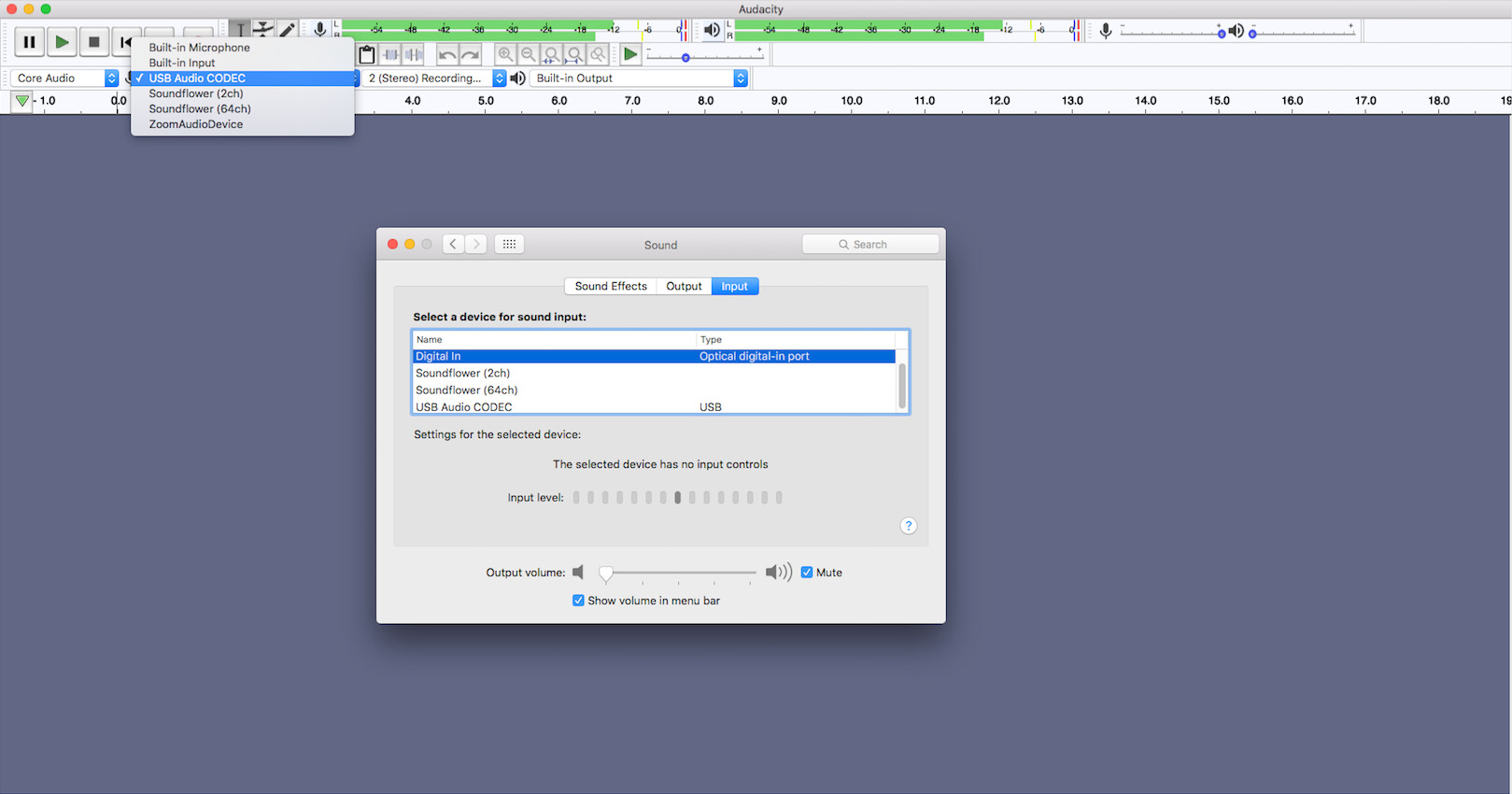Select Soundflower (64ch) in Sound input list
Image resolution: width=1512 pixels, height=794 pixels.
[x=654, y=390]
